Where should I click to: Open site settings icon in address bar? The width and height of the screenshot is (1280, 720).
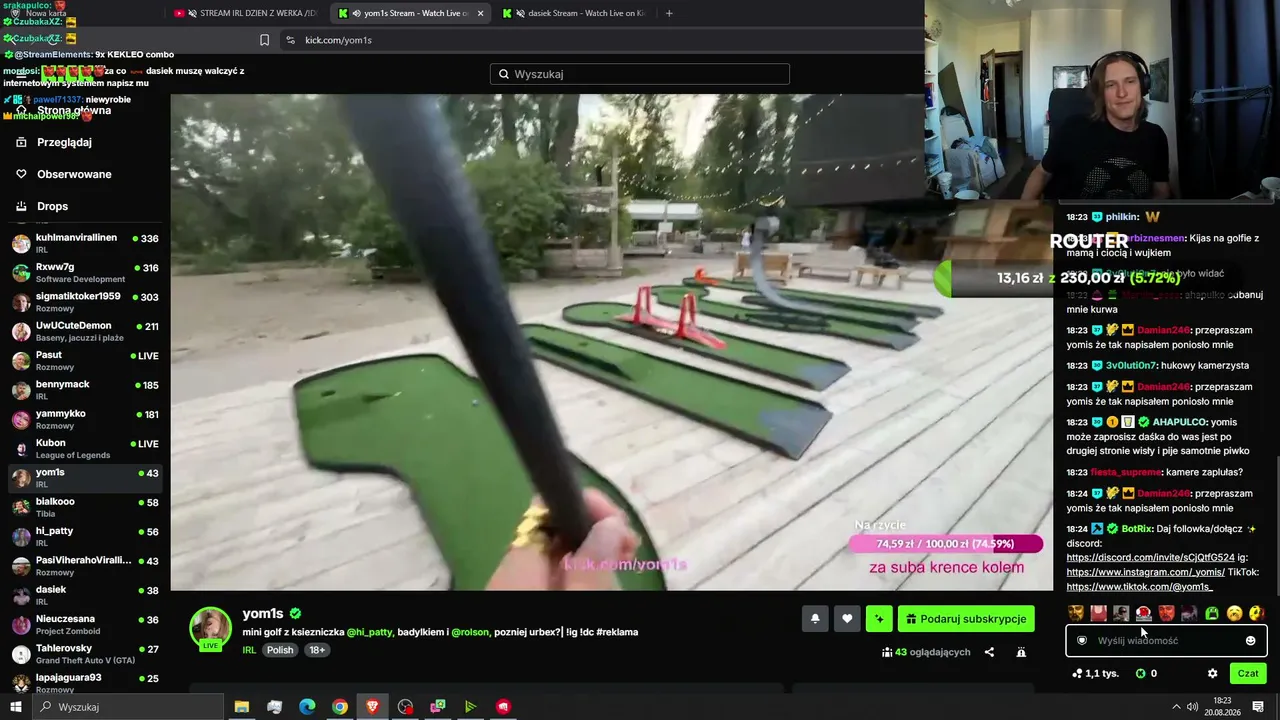click(290, 40)
